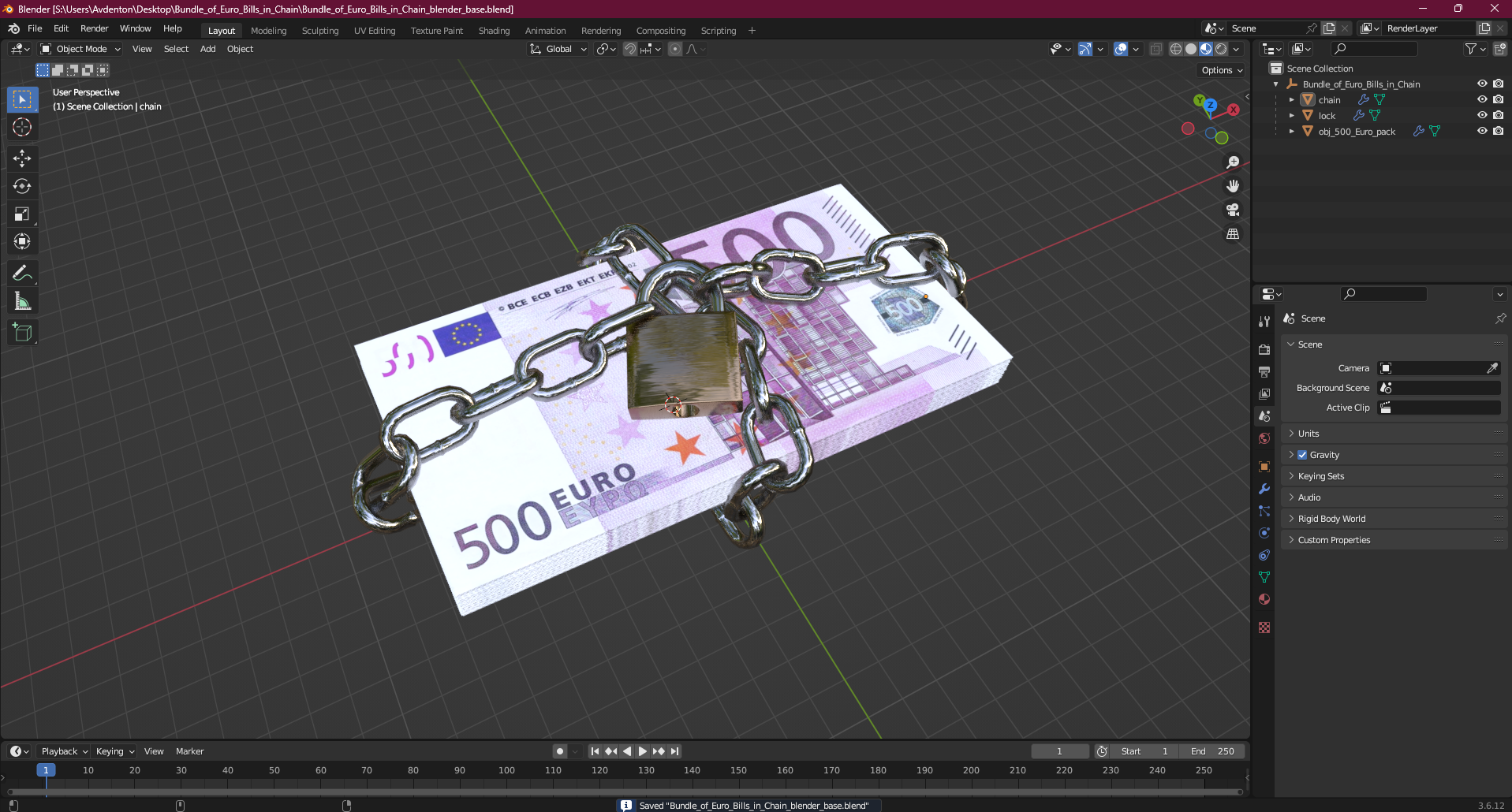The height and width of the screenshot is (812, 1512).
Task: Select the Annotate tool
Action: pos(22,274)
